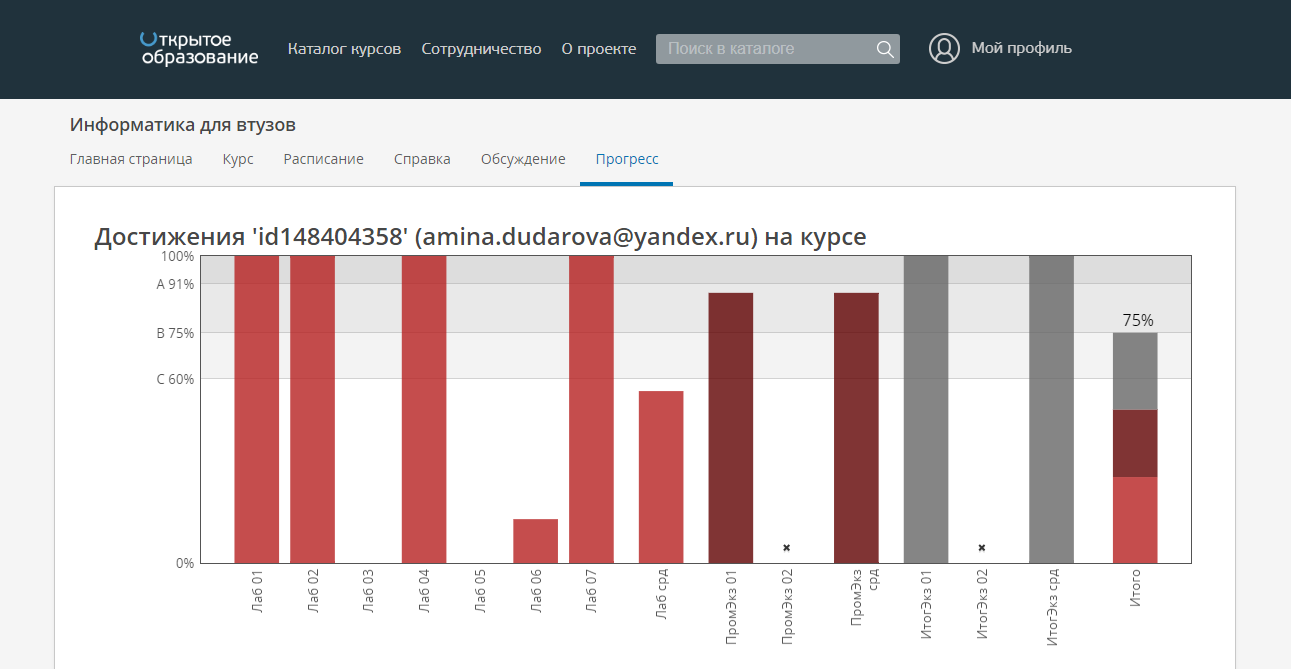Open Мой профиль link
1291x669 pixels.
pos(1021,48)
